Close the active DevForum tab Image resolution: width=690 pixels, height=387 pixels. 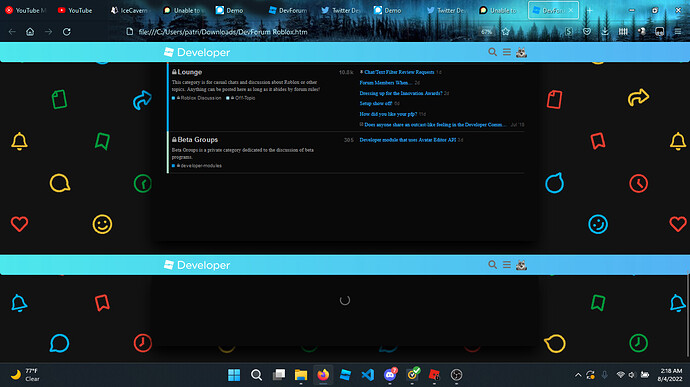(571, 10)
